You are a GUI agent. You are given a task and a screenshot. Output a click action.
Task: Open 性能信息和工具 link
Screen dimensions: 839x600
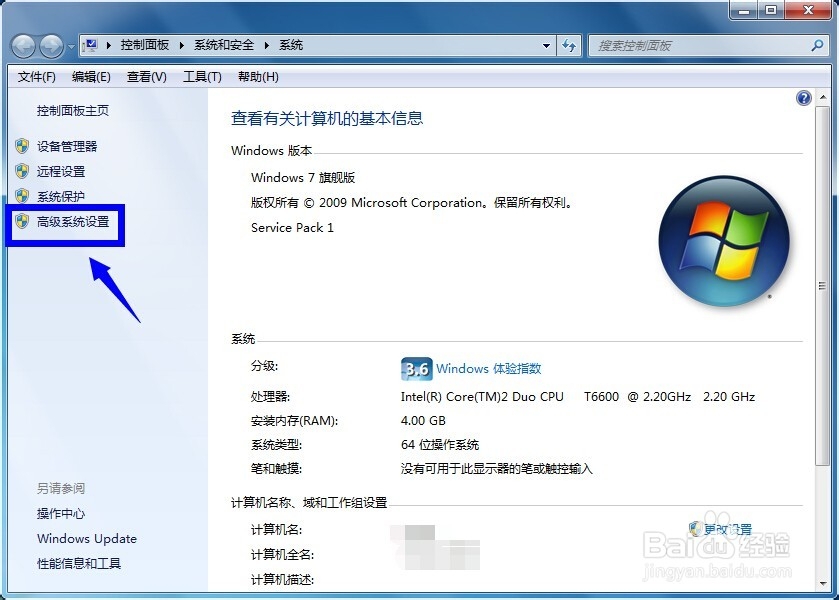point(79,564)
